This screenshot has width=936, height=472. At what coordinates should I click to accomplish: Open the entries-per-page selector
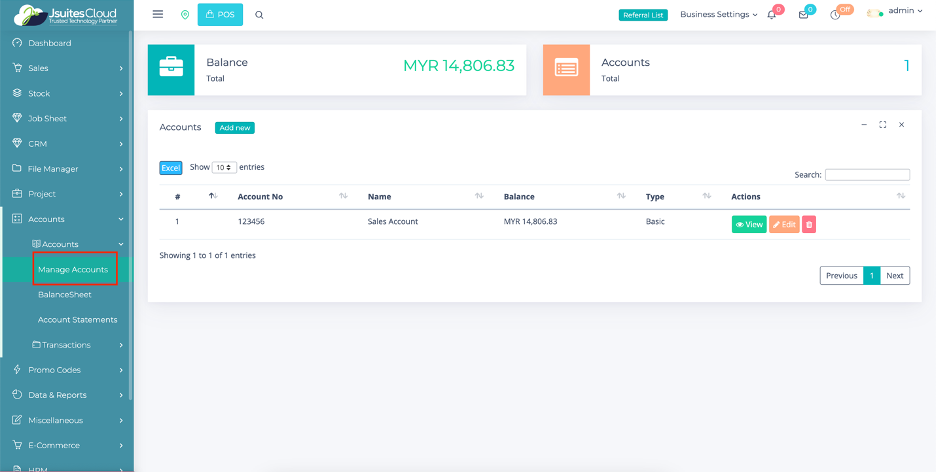(224, 167)
